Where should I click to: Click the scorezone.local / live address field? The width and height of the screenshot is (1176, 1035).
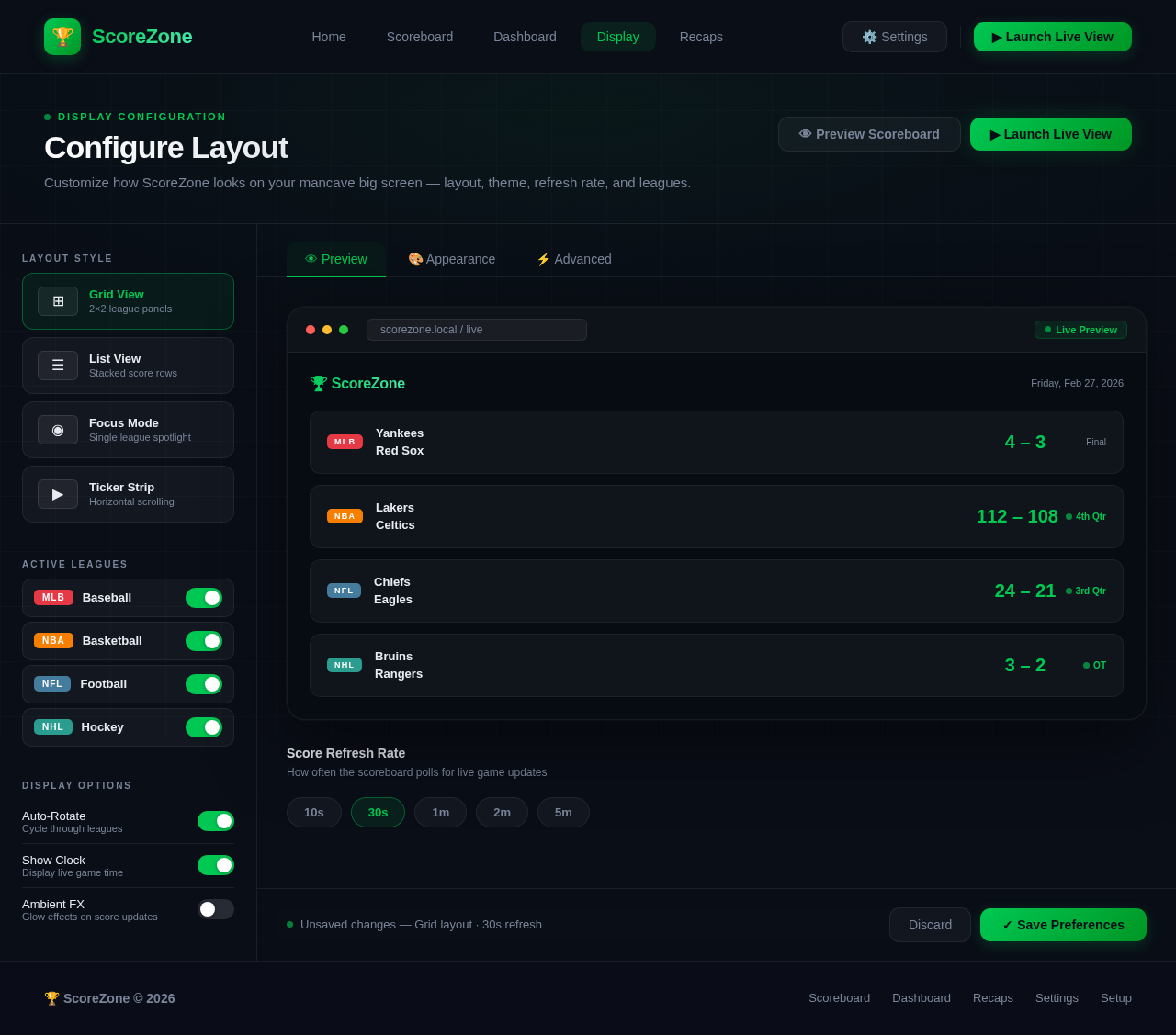click(x=476, y=330)
